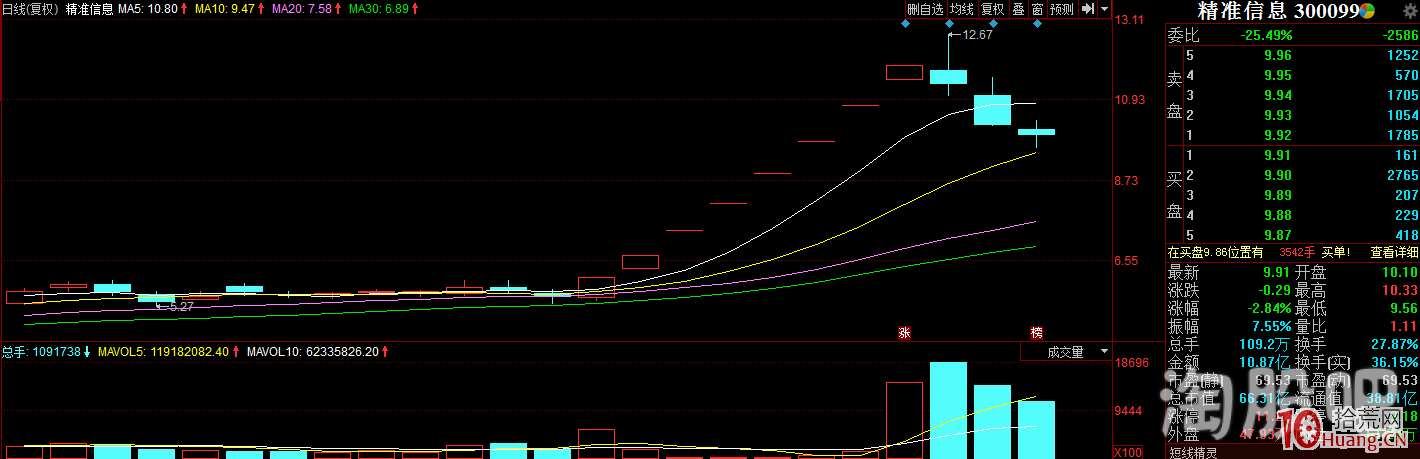Click the 最低 9.56 low value
1420x459 pixels.
coord(1403,308)
